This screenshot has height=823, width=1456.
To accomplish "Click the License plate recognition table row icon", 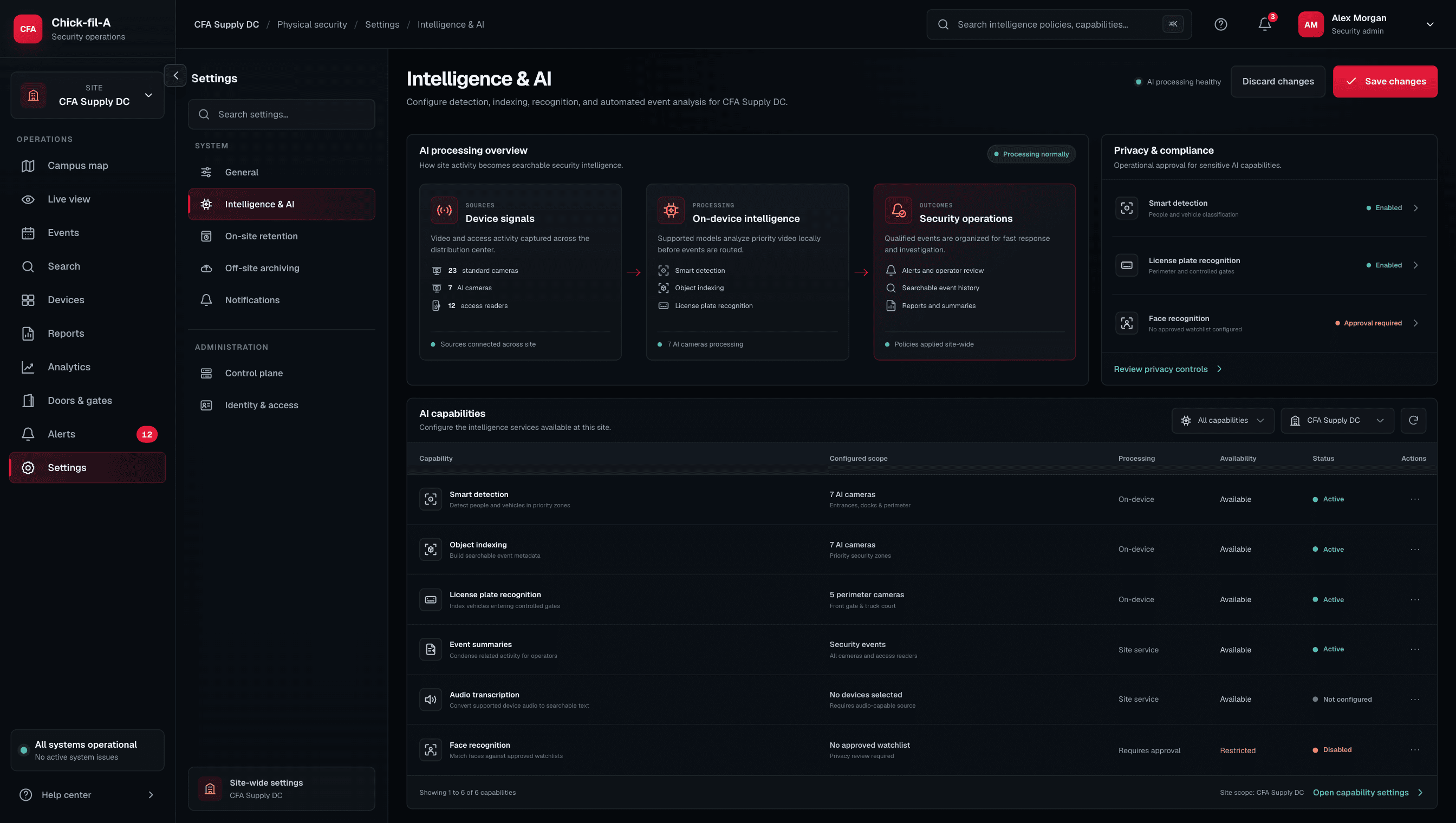I will pos(431,599).
